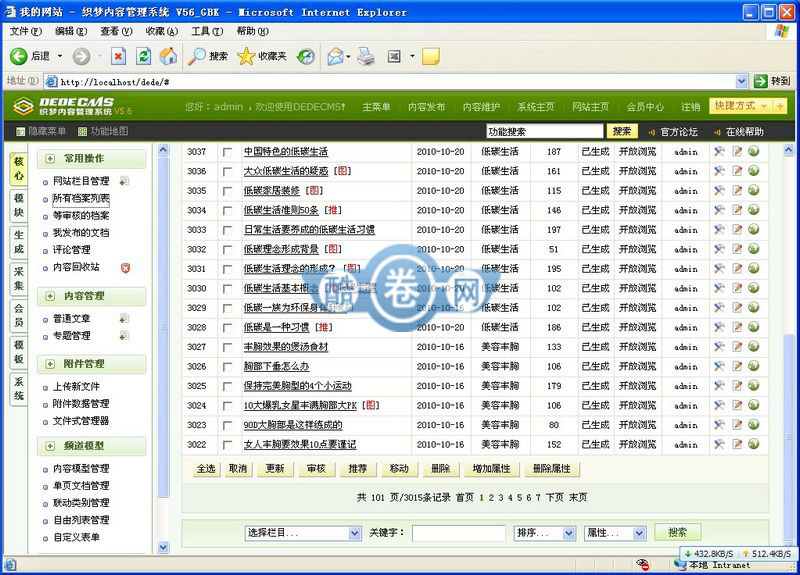Check the box for row 3030
Screen dimensions: 800x575
tap(228, 289)
